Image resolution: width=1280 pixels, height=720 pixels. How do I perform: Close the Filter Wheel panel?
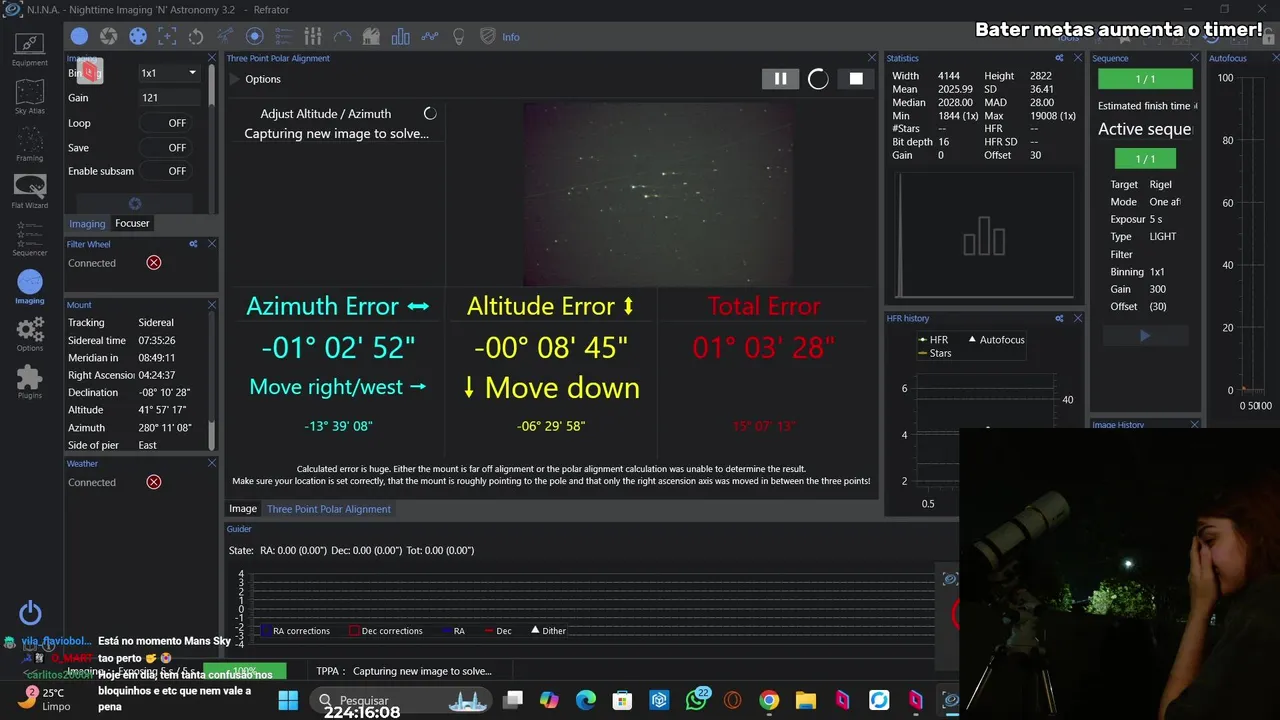point(211,244)
